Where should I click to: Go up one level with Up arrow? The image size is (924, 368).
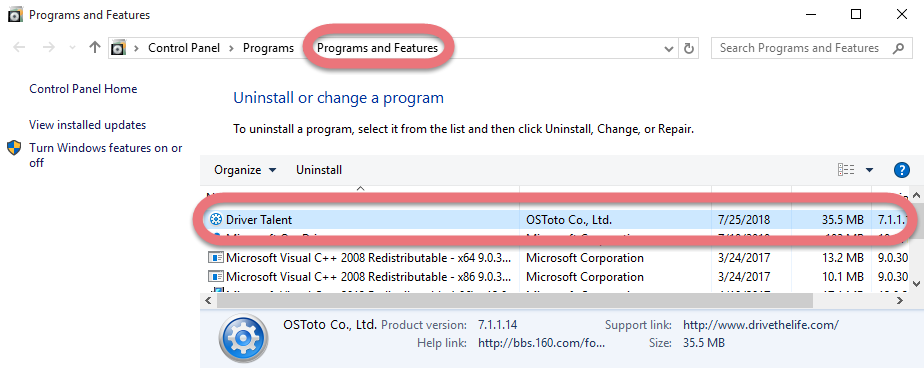pyautogui.click(x=94, y=48)
